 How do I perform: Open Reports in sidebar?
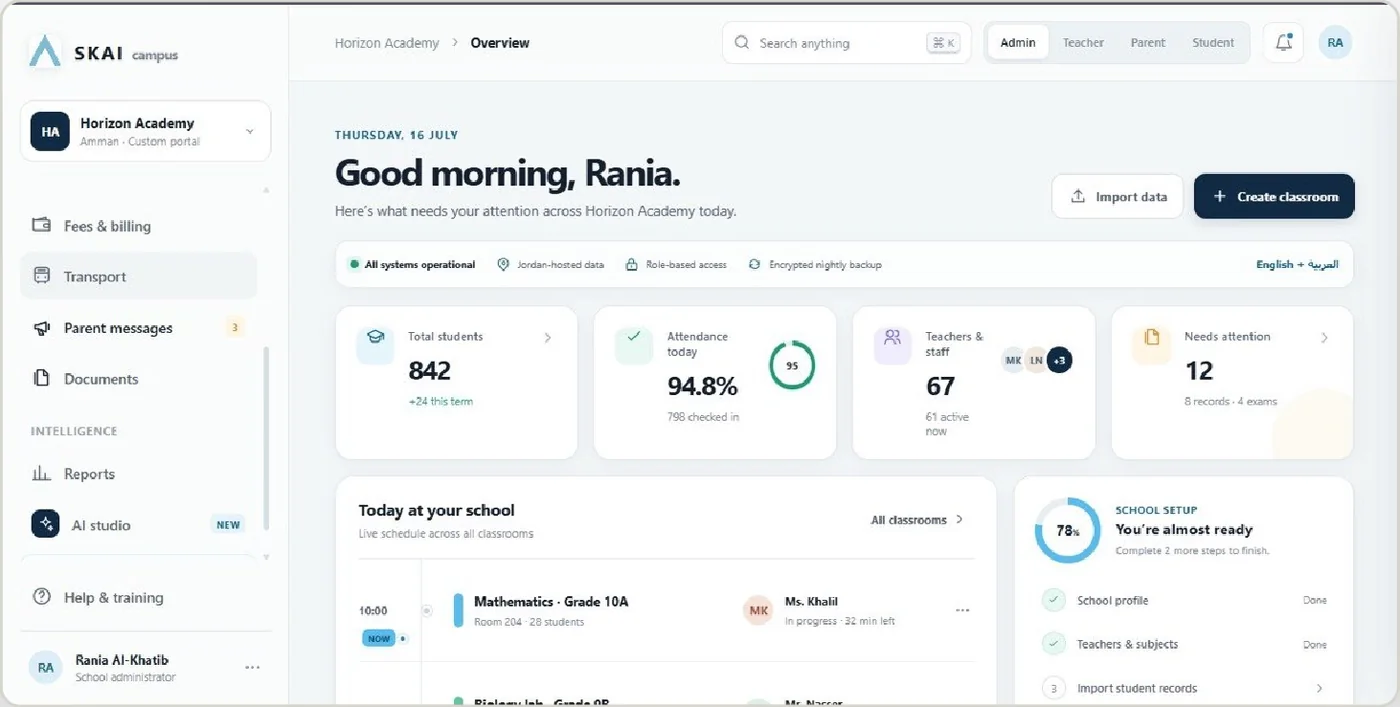(x=138, y=474)
